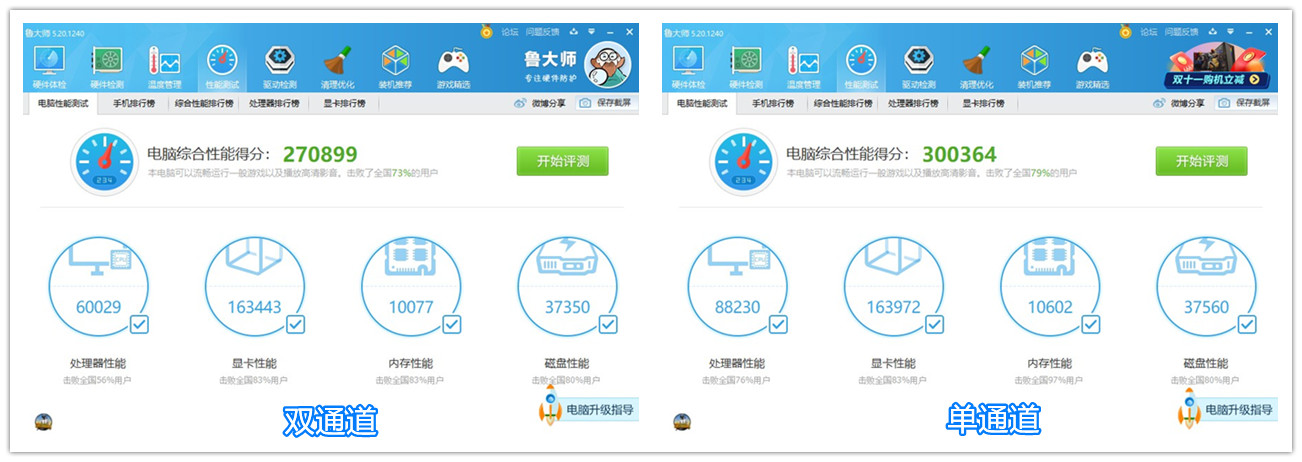
Task: Open 硬件体检 in the 270899-score window
Action: coord(49,68)
